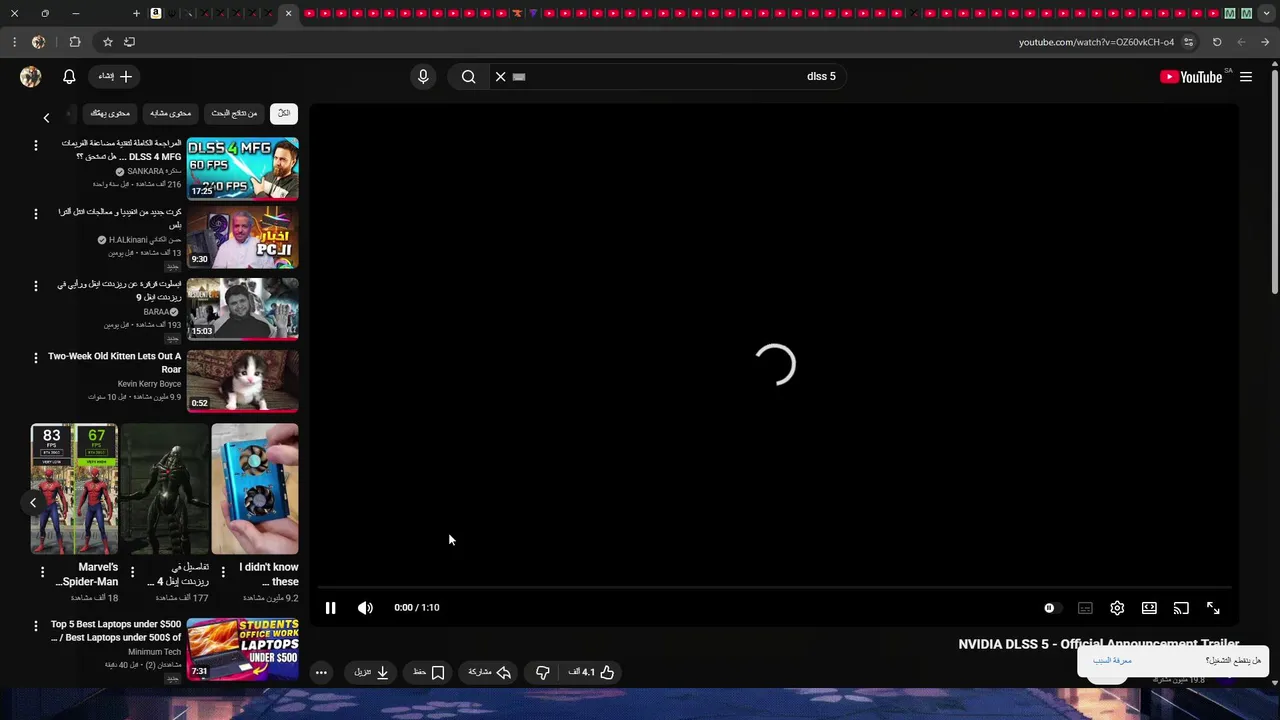Pause the video with the pause button

tap(331, 608)
